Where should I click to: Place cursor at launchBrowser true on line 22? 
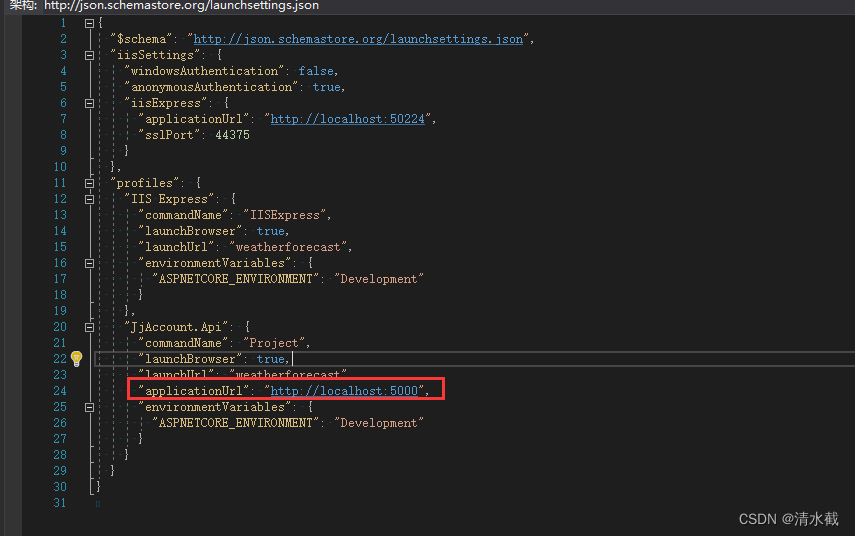[270, 359]
